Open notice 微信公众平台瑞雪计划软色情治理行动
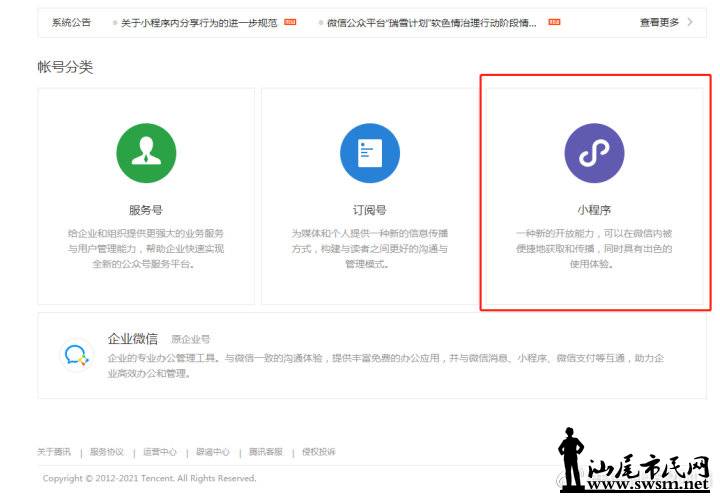This screenshot has height=498, width=720. click(x=432, y=22)
